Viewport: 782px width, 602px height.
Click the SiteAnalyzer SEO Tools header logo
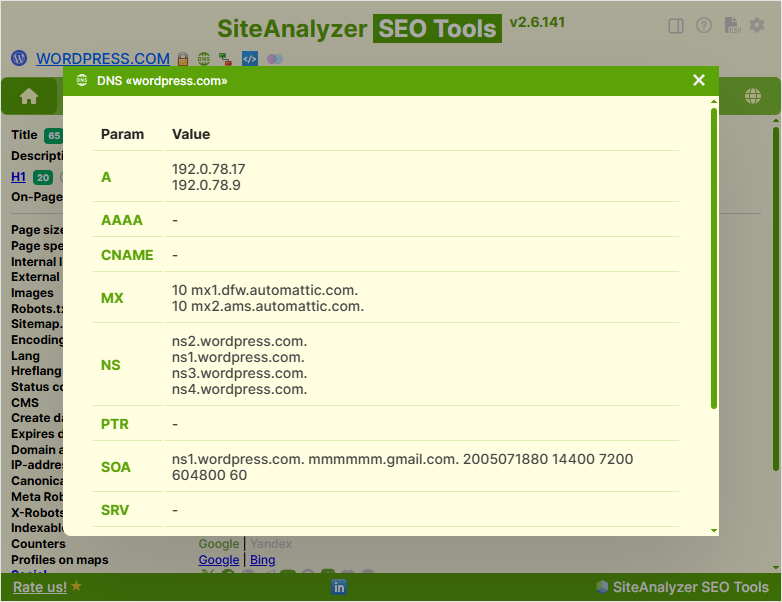[x=359, y=28]
